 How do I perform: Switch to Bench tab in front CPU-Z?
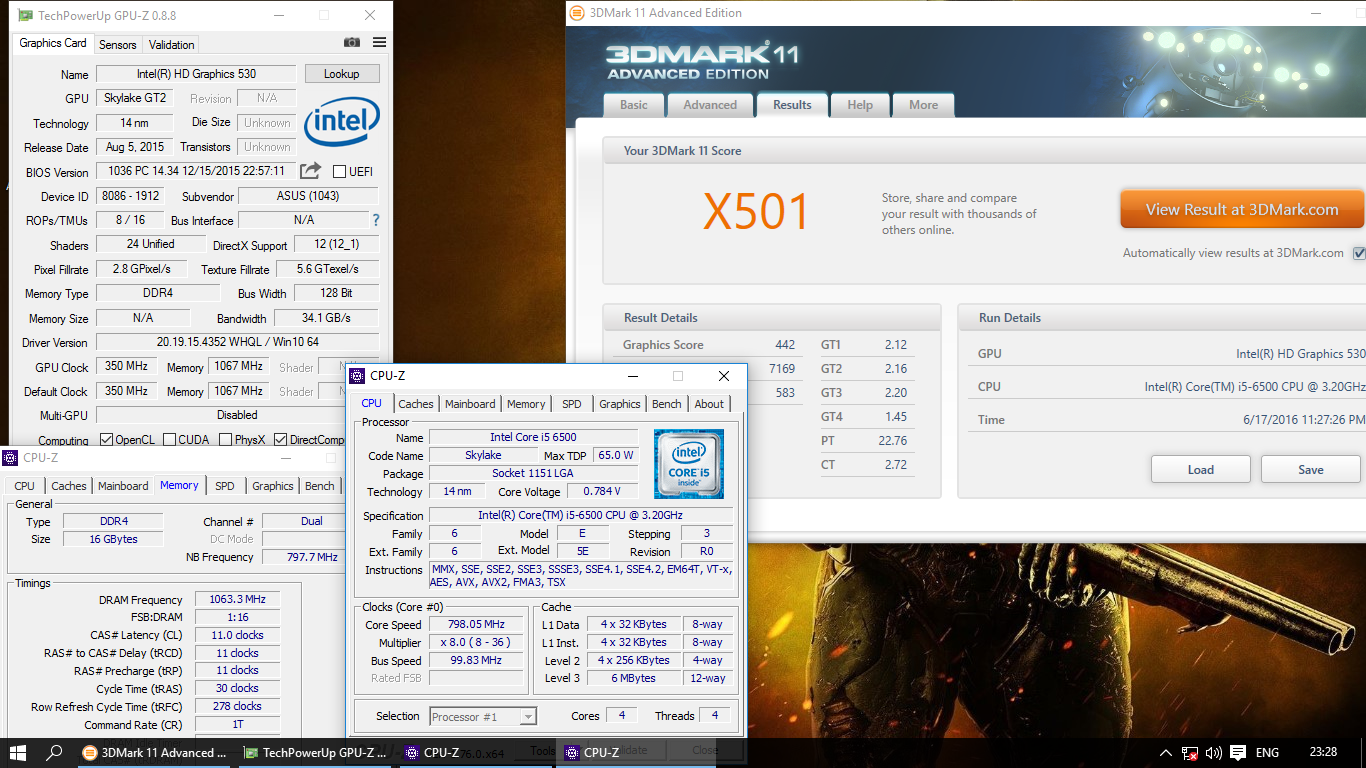pyautogui.click(x=667, y=404)
